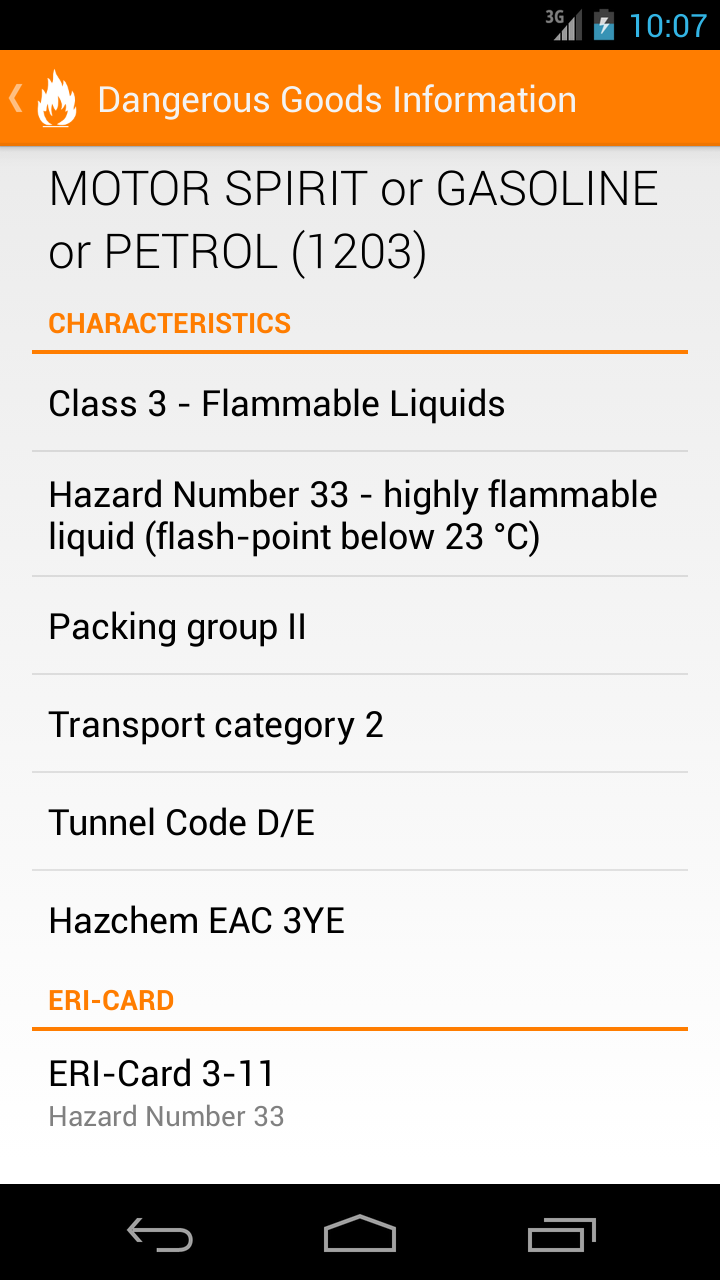Open the recent apps button
The image size is (720, 1280).
pyautogui.click(x=561, y=1234)
